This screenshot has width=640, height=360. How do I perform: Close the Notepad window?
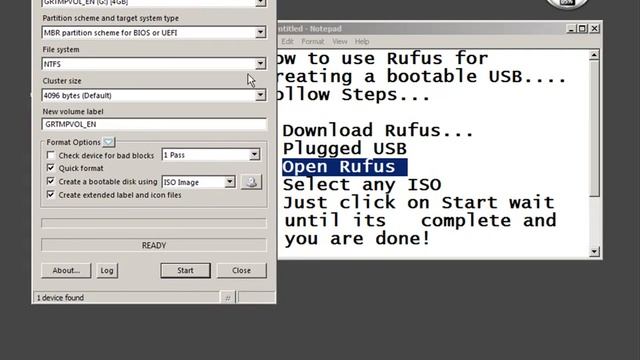(x=595, y=29)
